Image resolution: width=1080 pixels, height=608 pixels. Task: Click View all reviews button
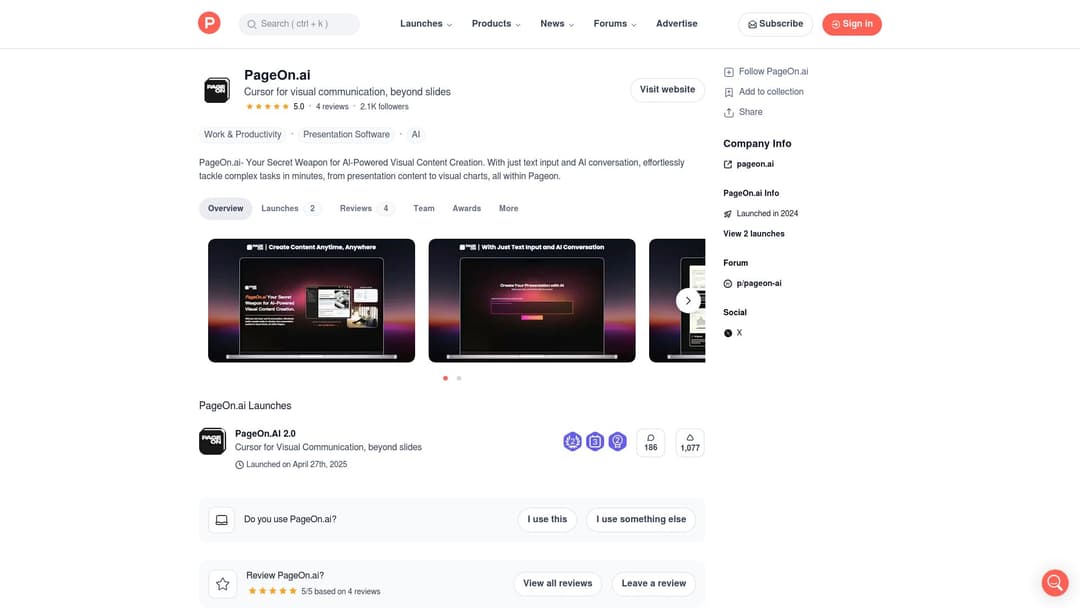(x=557, y=584)
